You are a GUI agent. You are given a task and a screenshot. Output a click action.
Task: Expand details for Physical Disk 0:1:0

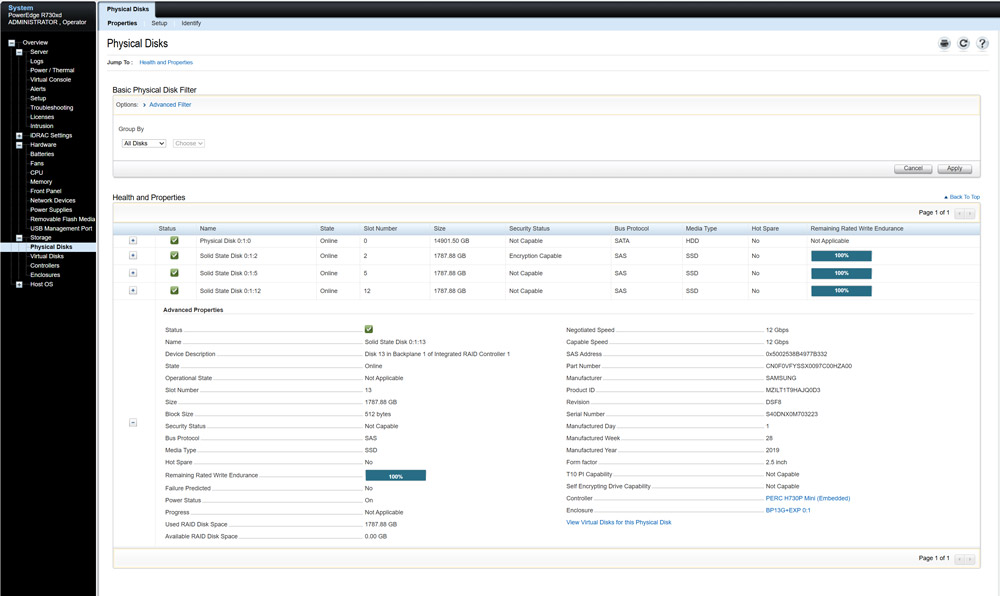133,240
